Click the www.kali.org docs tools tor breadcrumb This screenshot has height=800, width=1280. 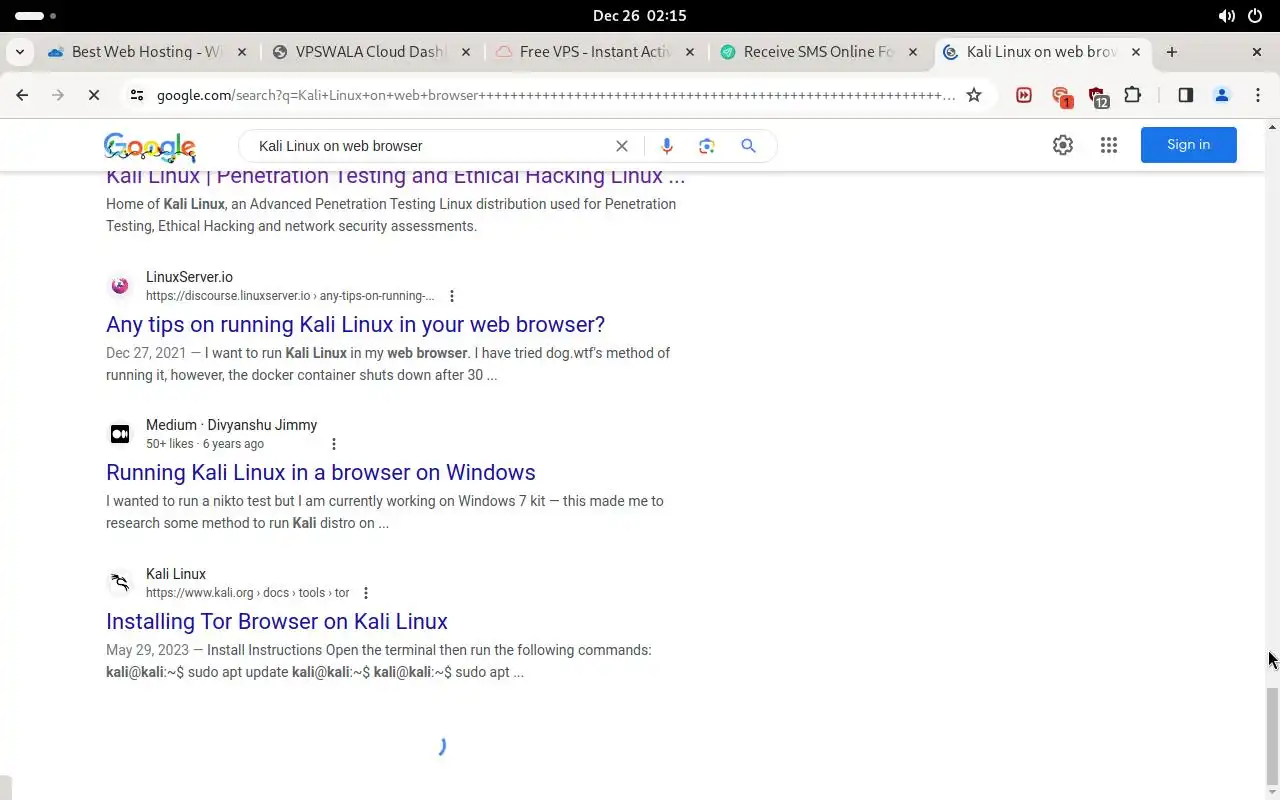[x=248, y=593]
